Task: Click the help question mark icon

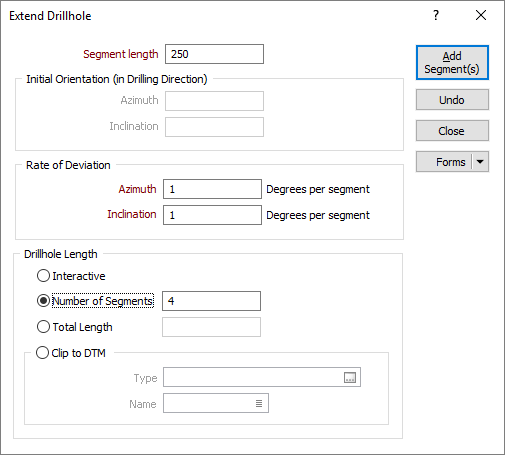Action: click(x=436, y=15)
